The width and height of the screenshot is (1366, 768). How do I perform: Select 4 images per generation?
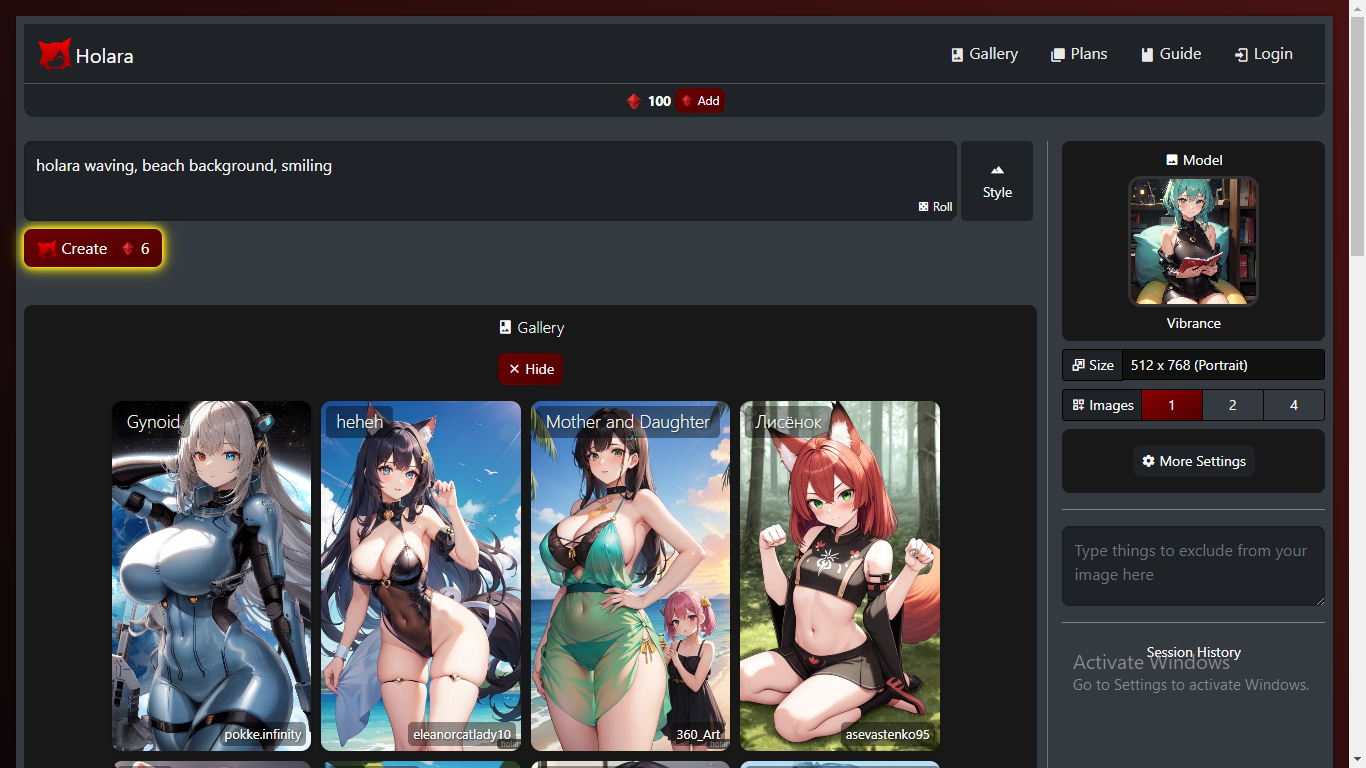1294,404
